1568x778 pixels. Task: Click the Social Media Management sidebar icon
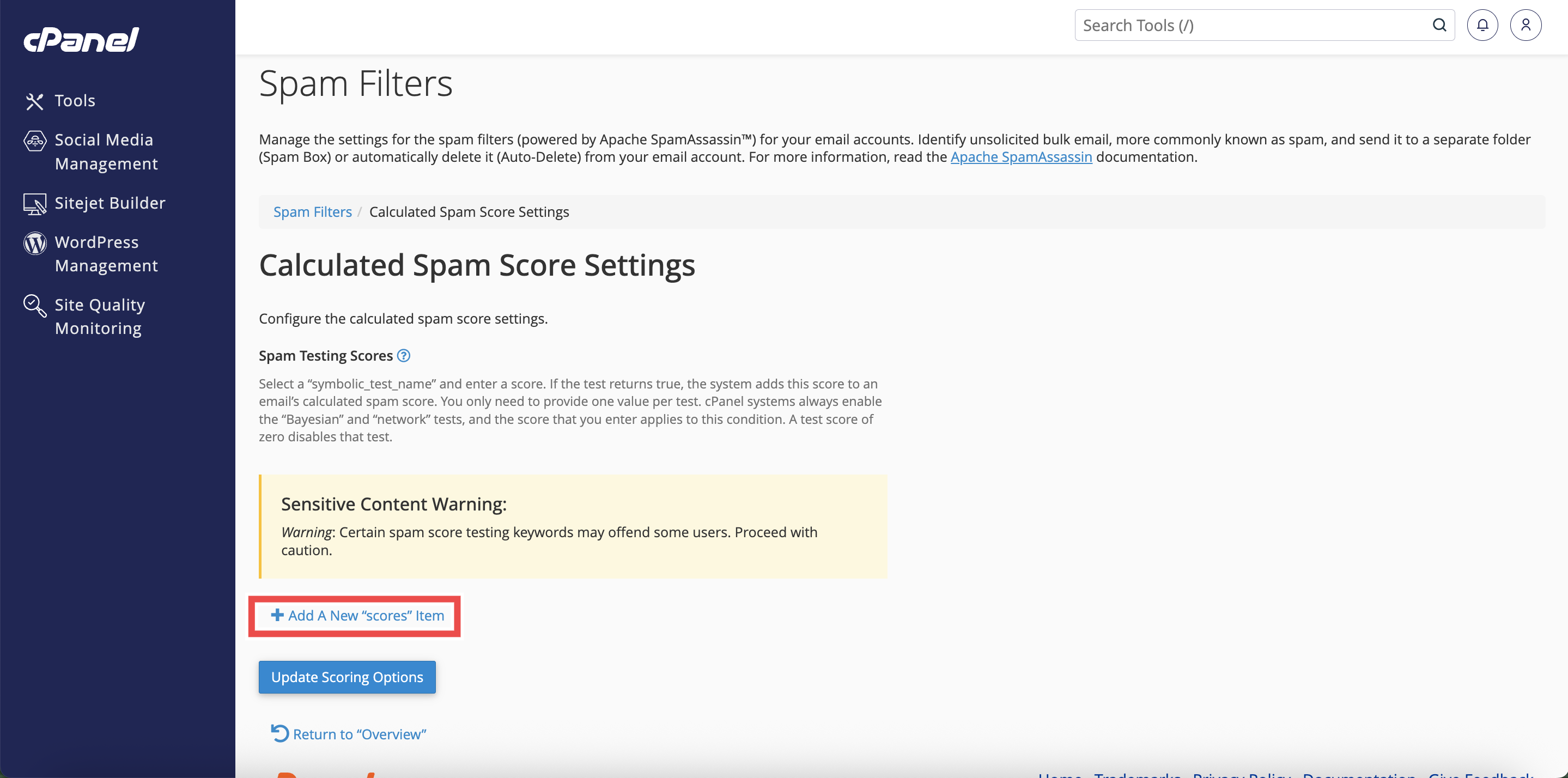coord(35,141)
